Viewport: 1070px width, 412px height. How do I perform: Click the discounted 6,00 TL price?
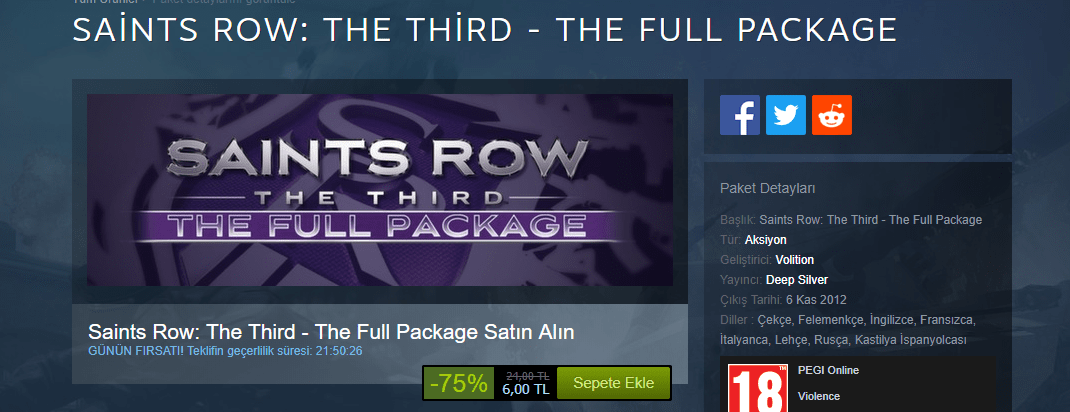[525, 389]
